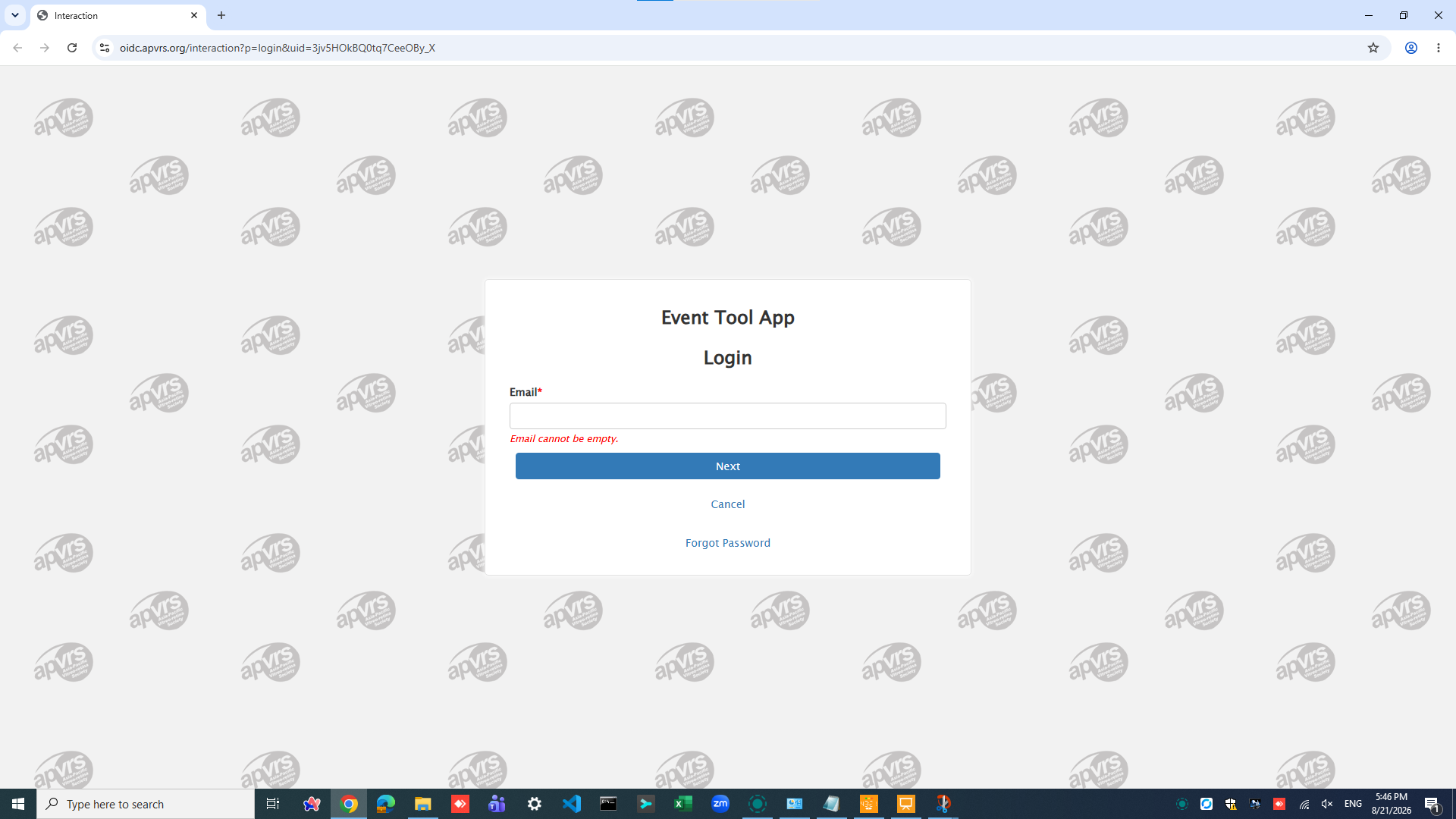Go forward using the forward arrow

[x=45, y=48]
